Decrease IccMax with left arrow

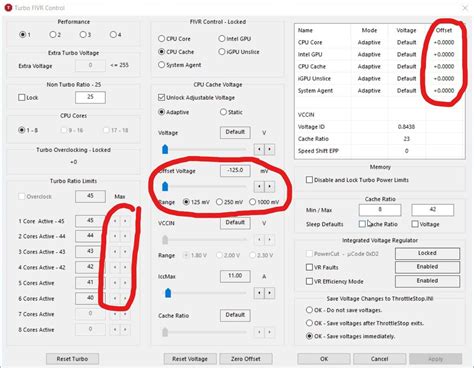259,293
